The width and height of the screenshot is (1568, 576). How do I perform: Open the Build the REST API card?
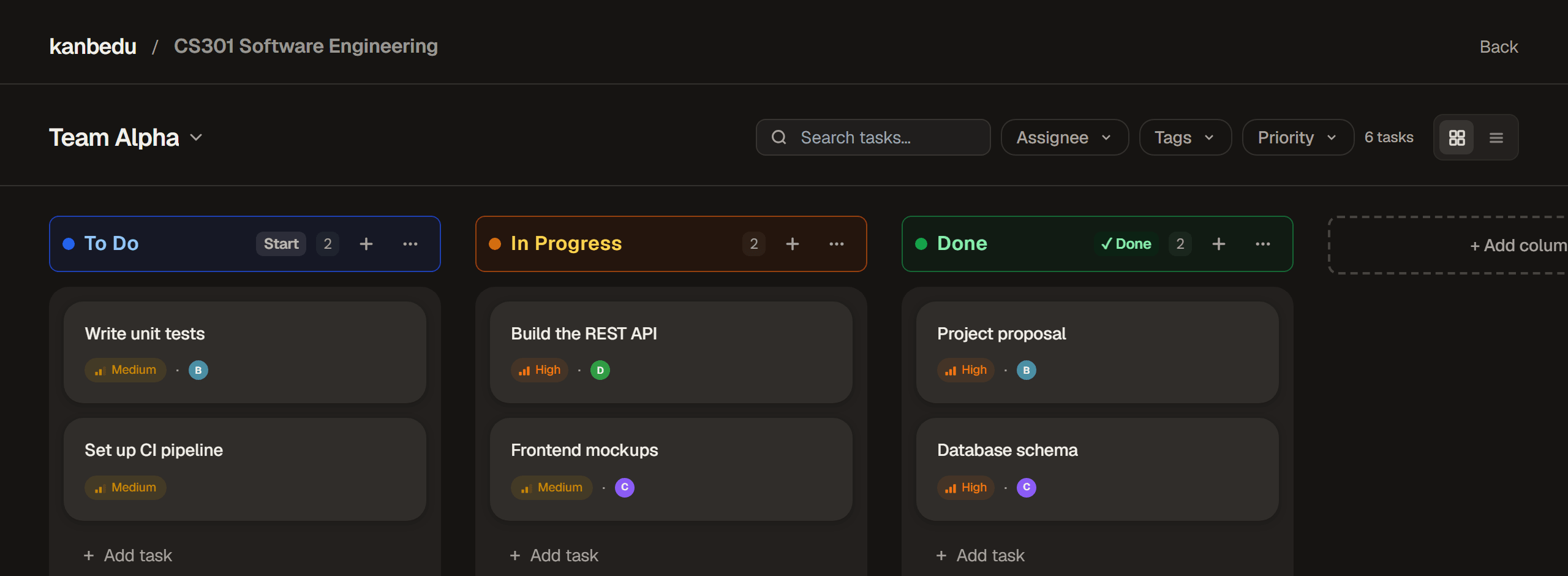click(671, 352)
